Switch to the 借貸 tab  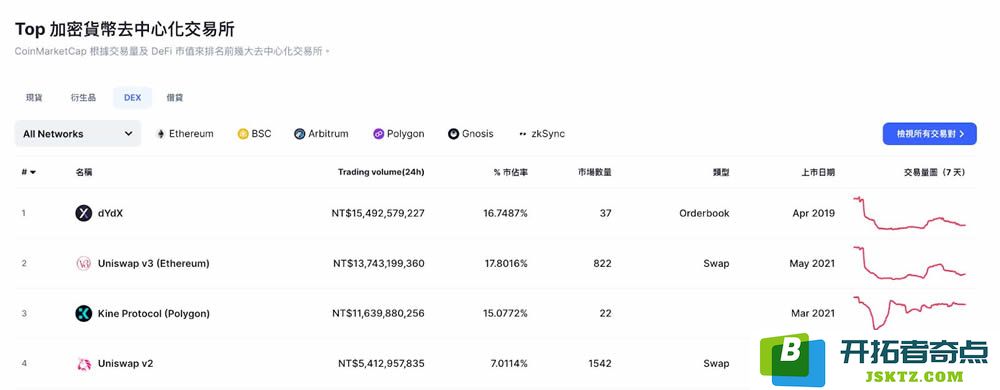pyautogui.click(x=175, y=98)
